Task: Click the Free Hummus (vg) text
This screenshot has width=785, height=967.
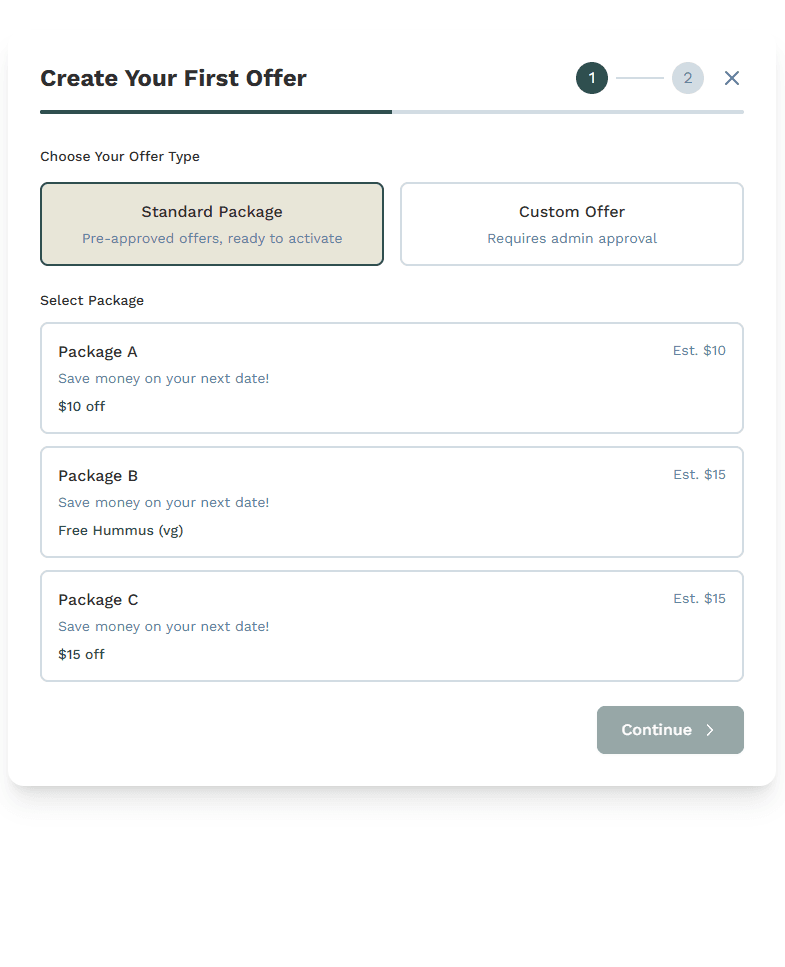Action: [x=121, y=530]
